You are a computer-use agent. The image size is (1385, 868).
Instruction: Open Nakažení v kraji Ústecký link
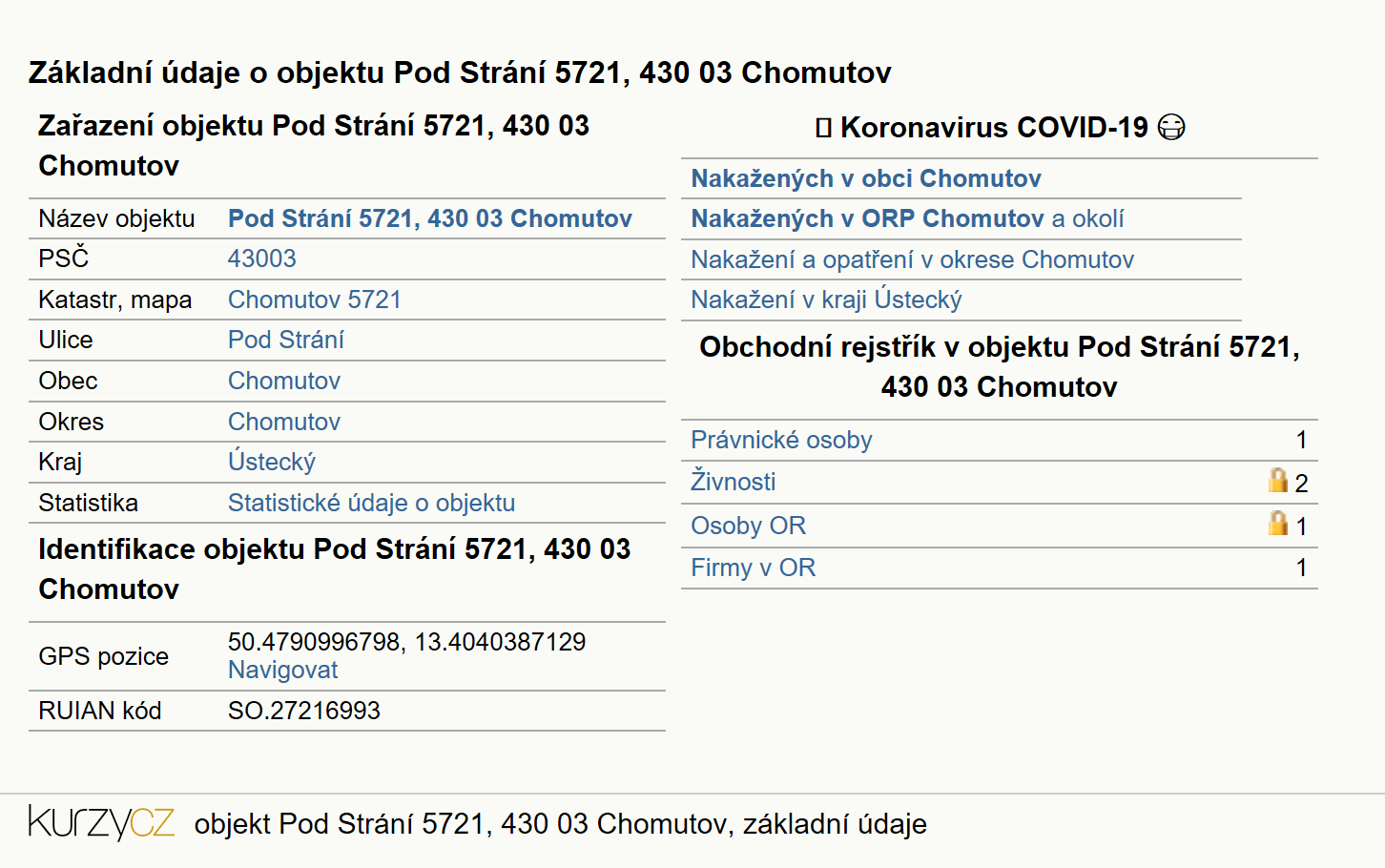(826, 300)
